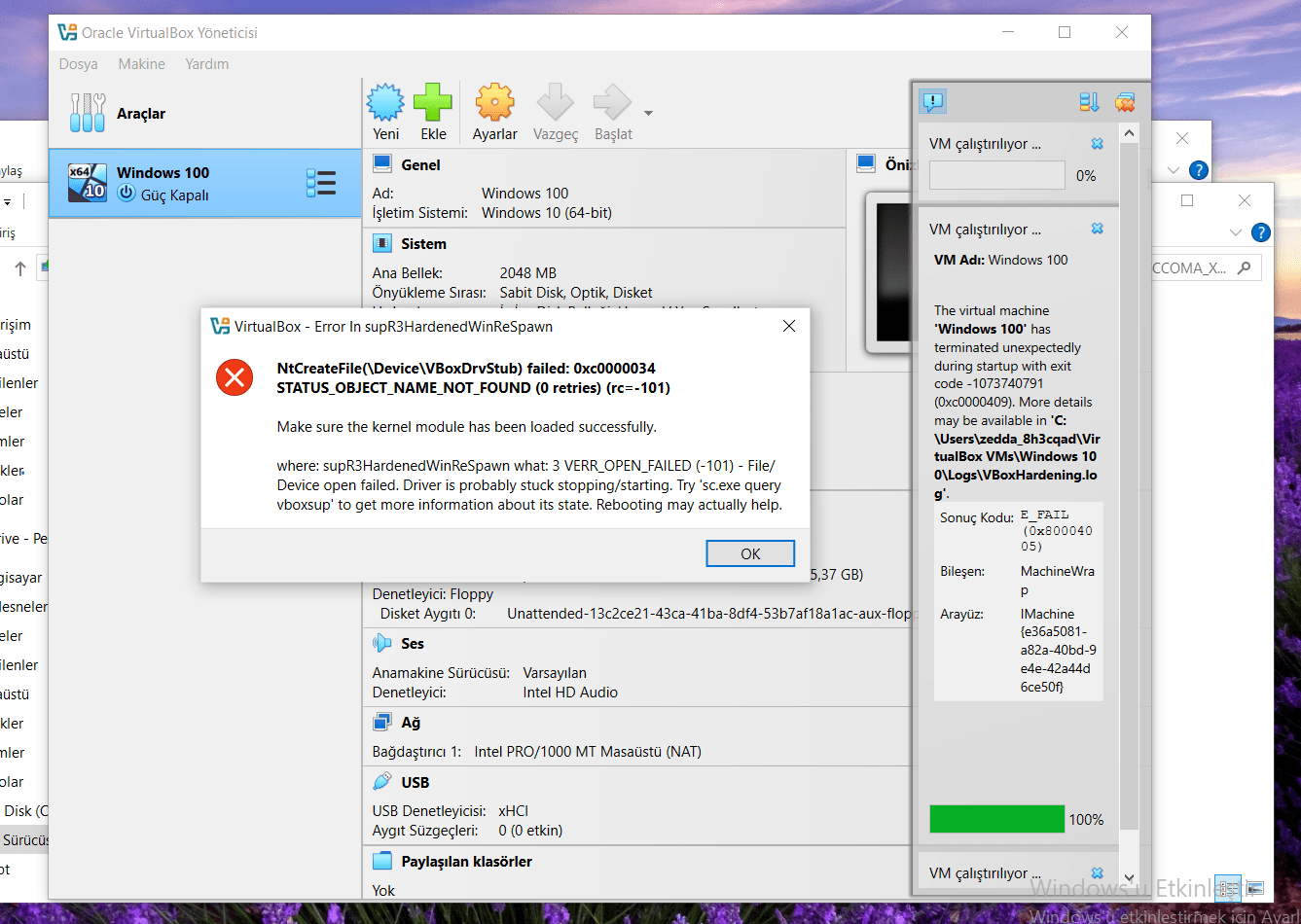Click OK in the VirtualBox error dialog

[x=750, y=553]
